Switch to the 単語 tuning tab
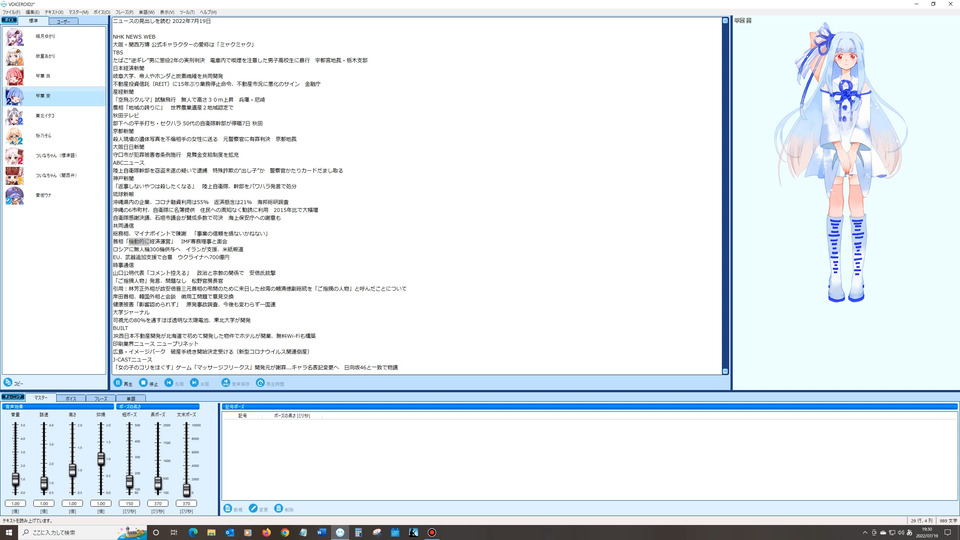The image size is (960, 540). pos(130,399)
